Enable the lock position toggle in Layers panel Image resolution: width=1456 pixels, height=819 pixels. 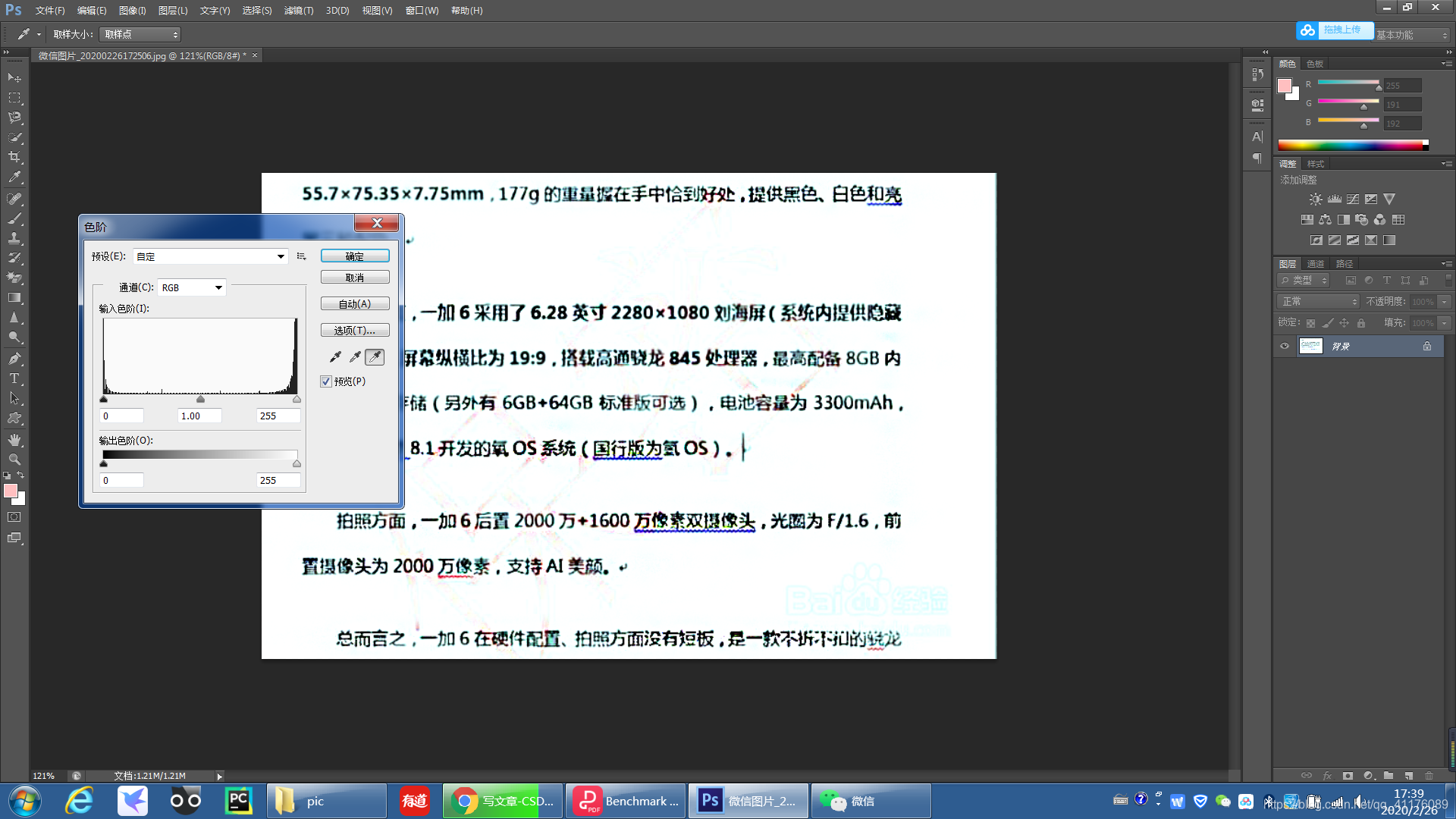[x=1344, y=322]
